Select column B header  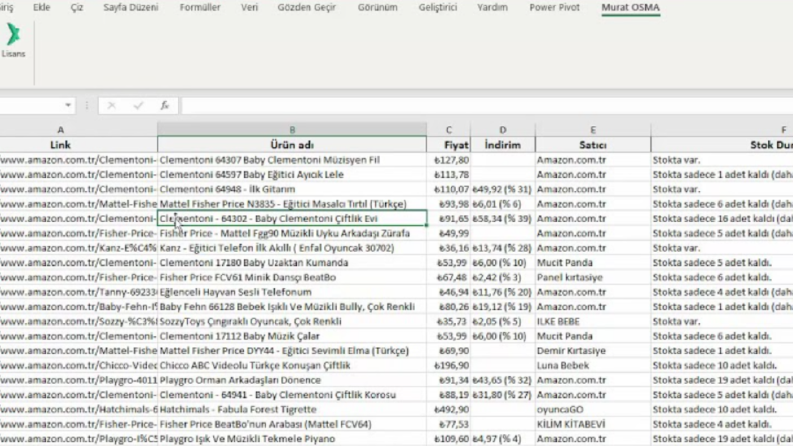[x=292, y=129]
